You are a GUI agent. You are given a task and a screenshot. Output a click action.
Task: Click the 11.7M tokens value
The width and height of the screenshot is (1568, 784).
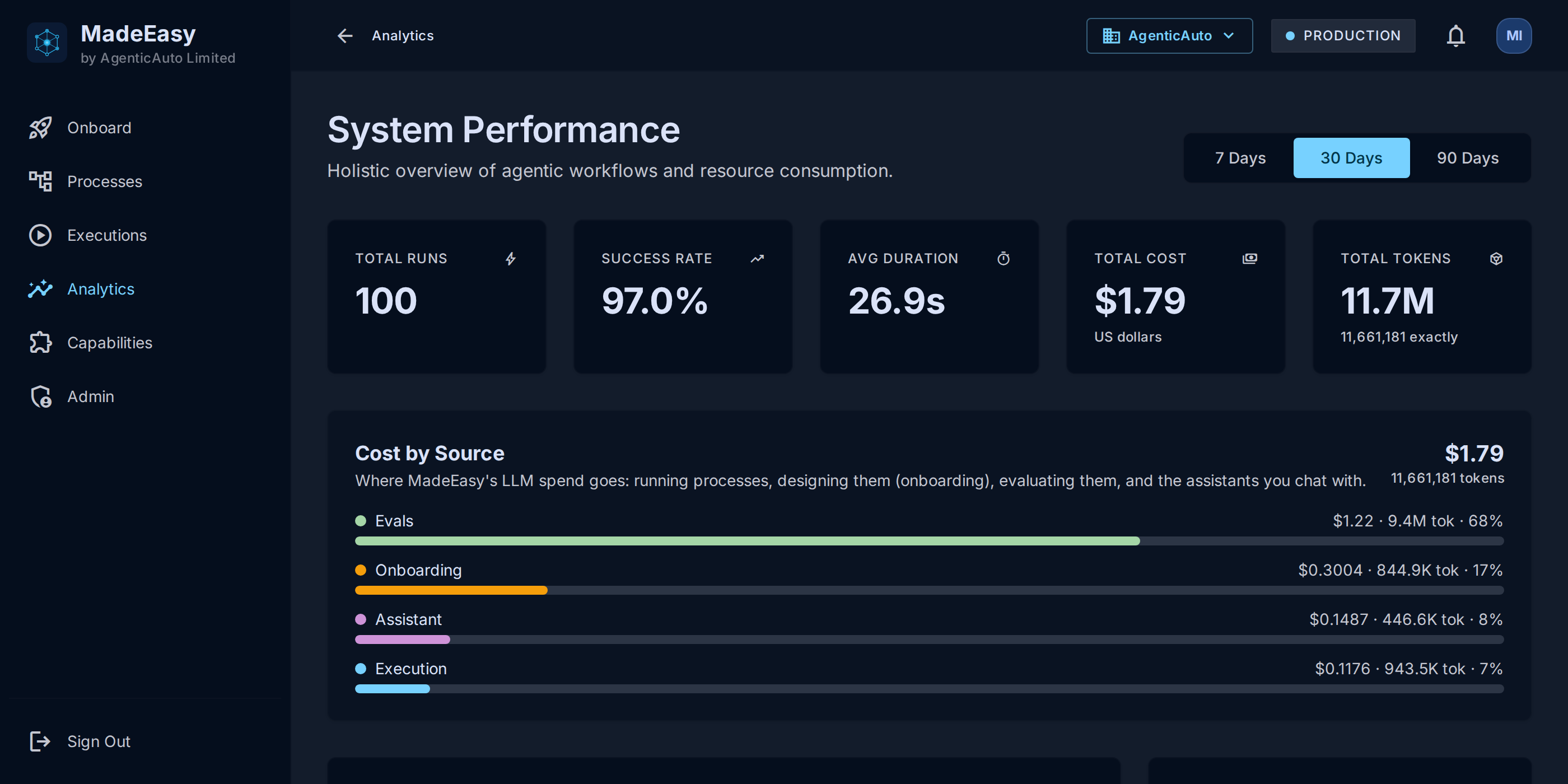1387,301
